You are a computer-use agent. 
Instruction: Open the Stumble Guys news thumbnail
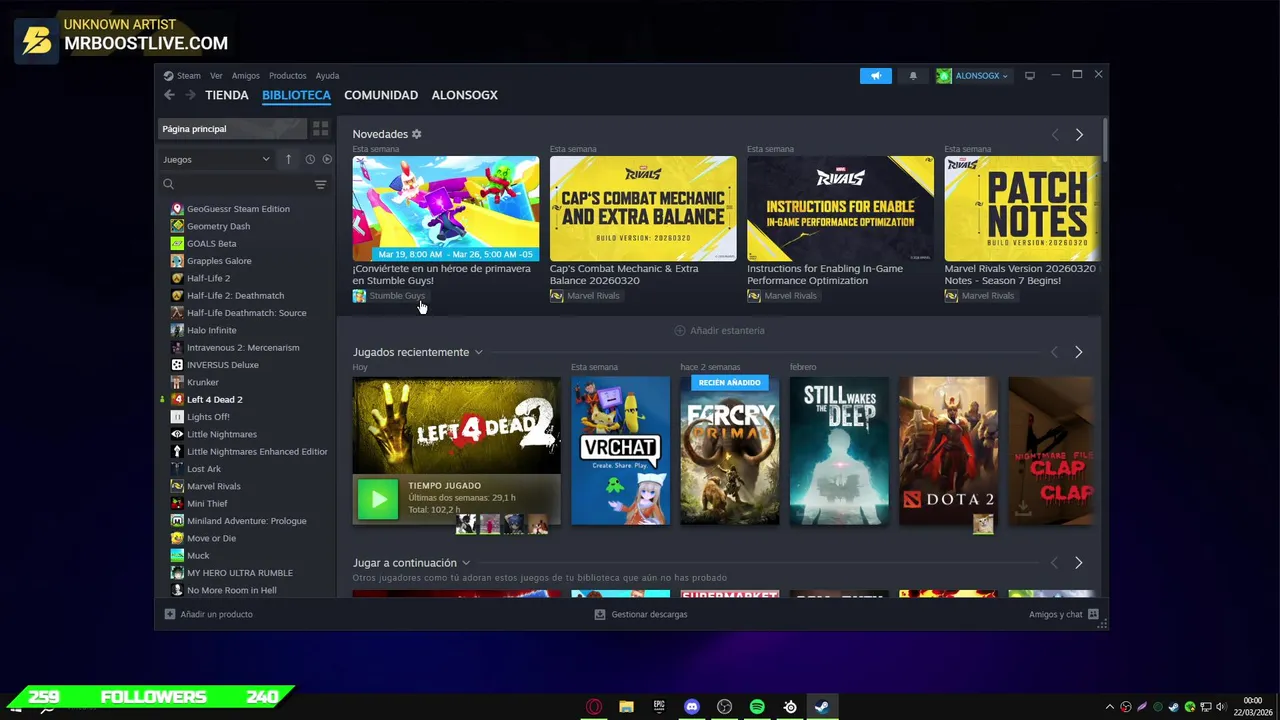click(x=446, y=209)
